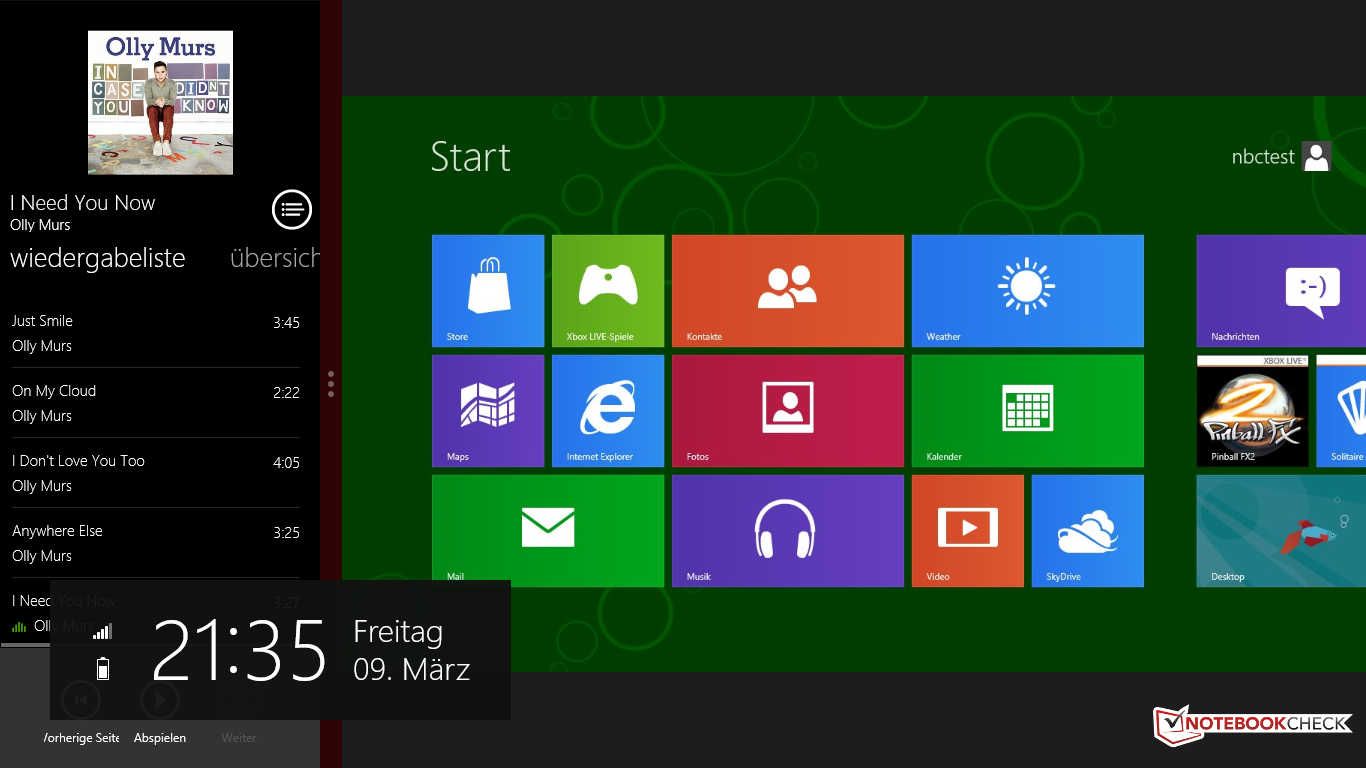Launch Internet Explorer from its tile

[x=608, y=411]
